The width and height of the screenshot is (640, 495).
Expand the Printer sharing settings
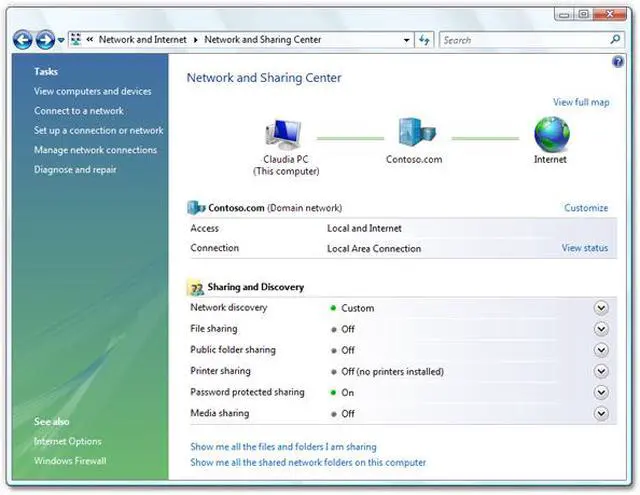[x=601, y=371]
